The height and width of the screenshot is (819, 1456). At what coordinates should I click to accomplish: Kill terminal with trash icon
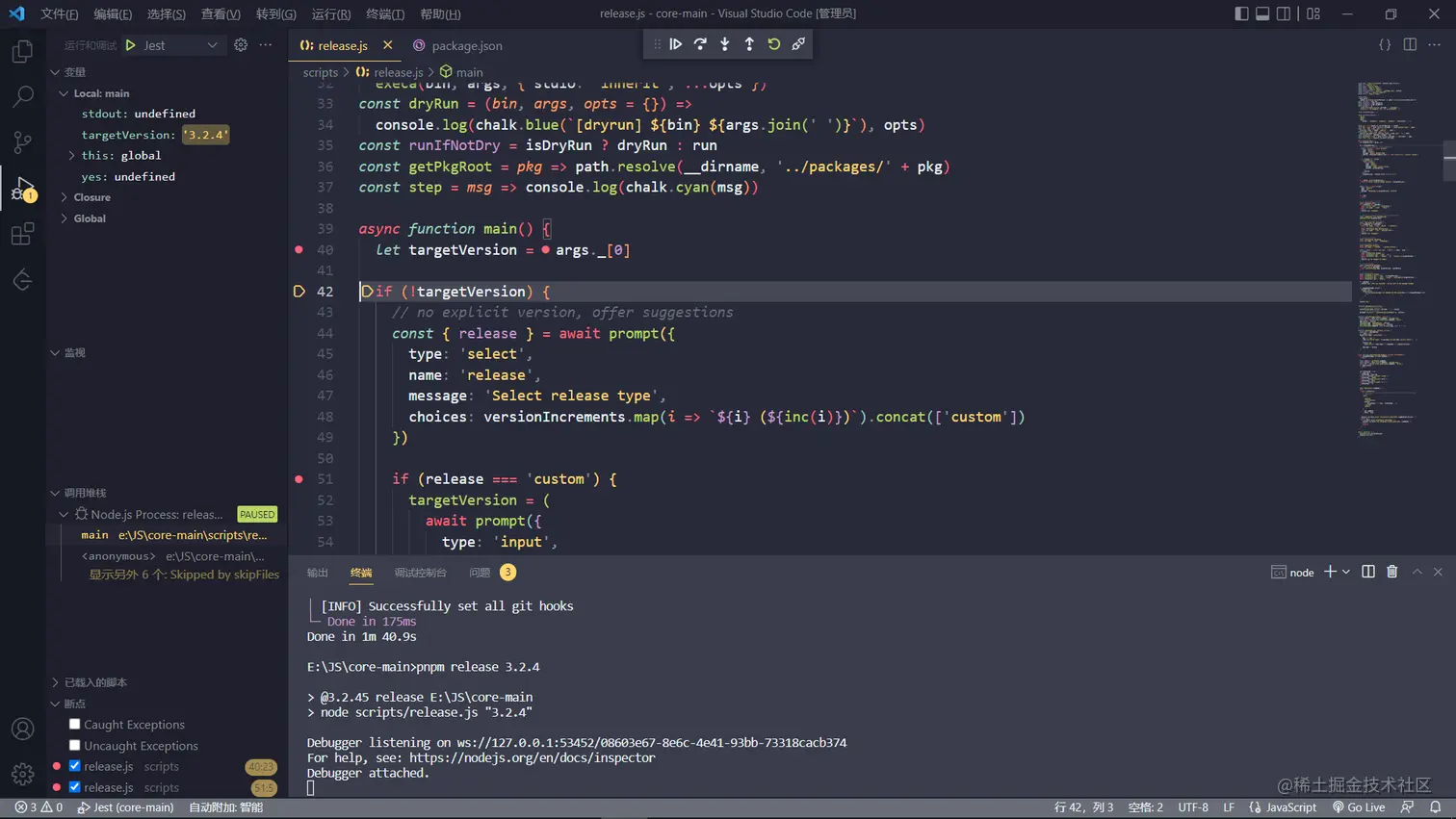pos(1392,572)
